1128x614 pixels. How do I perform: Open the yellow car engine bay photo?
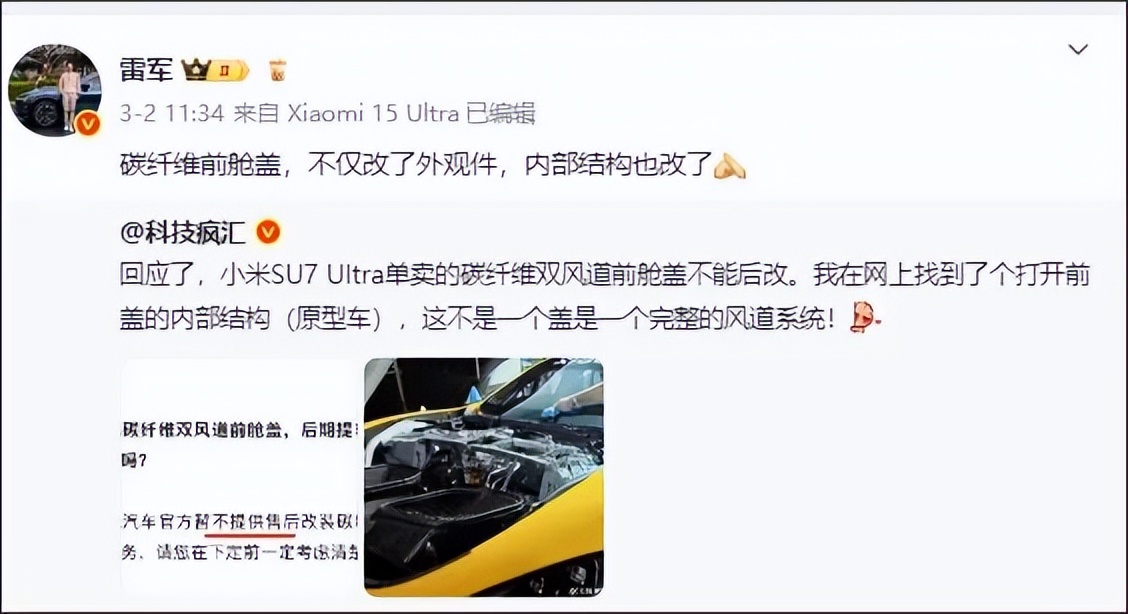click(483, 477)
